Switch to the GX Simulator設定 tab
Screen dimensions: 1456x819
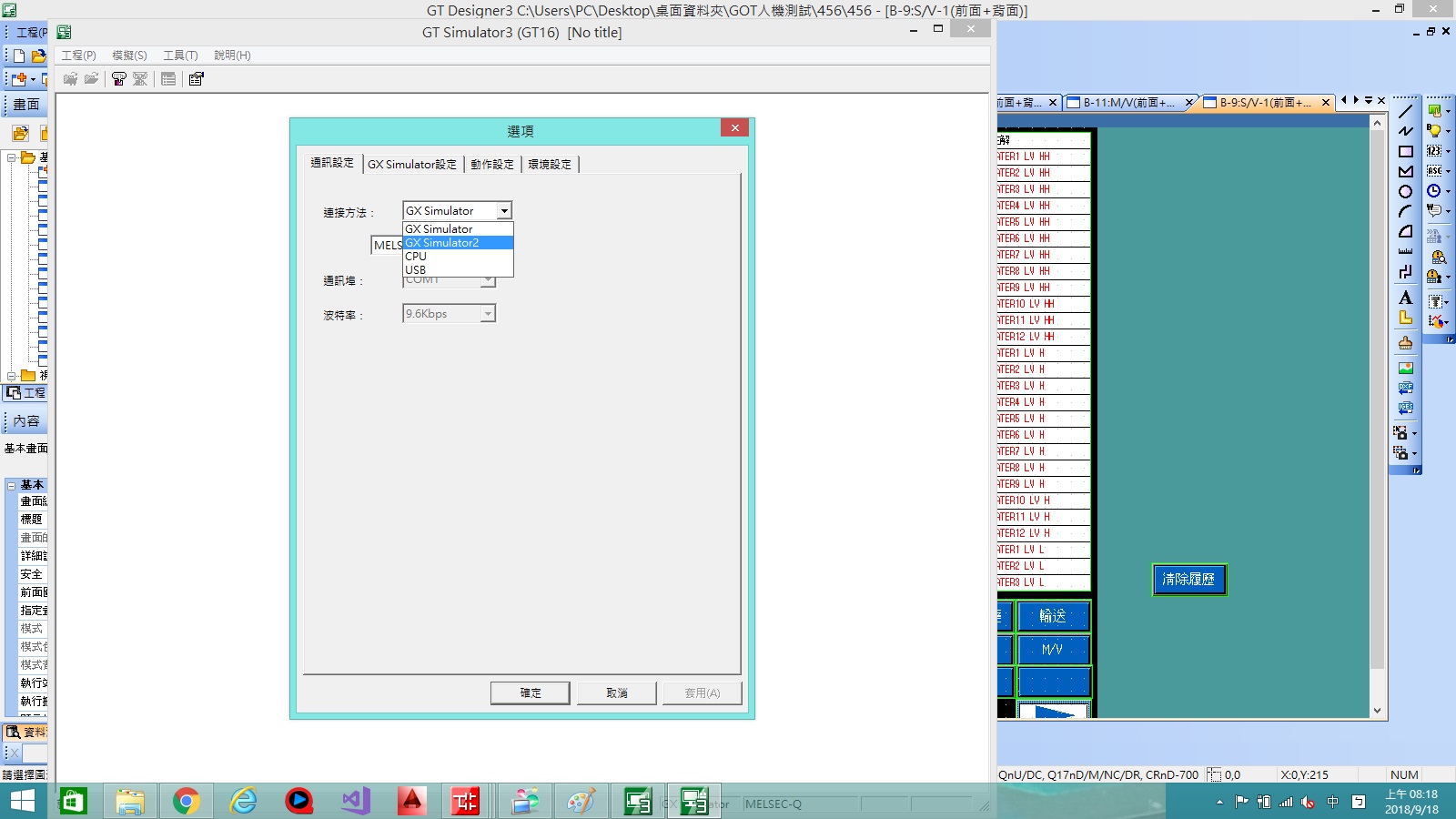[x=411, y=165]
